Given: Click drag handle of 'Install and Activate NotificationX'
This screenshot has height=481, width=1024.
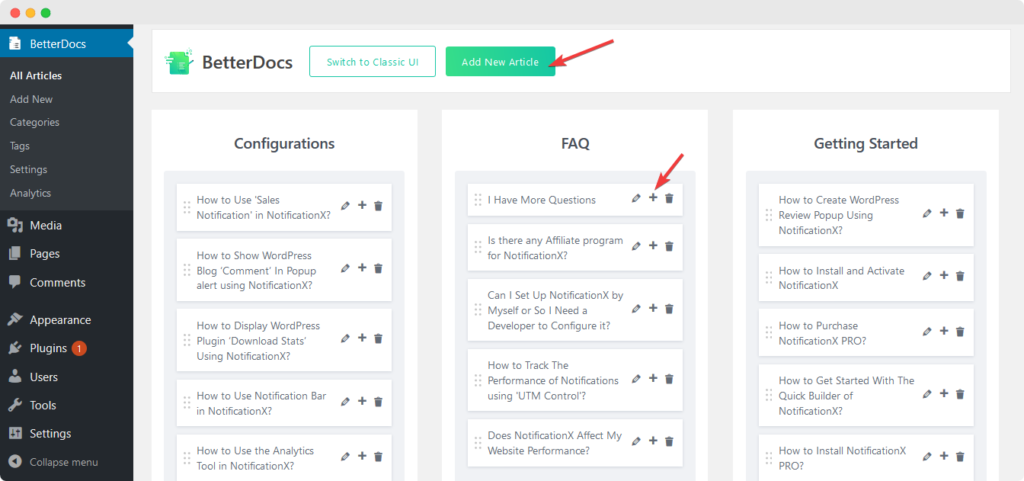Looking at the screenshot, I should (x=769, y=277).
